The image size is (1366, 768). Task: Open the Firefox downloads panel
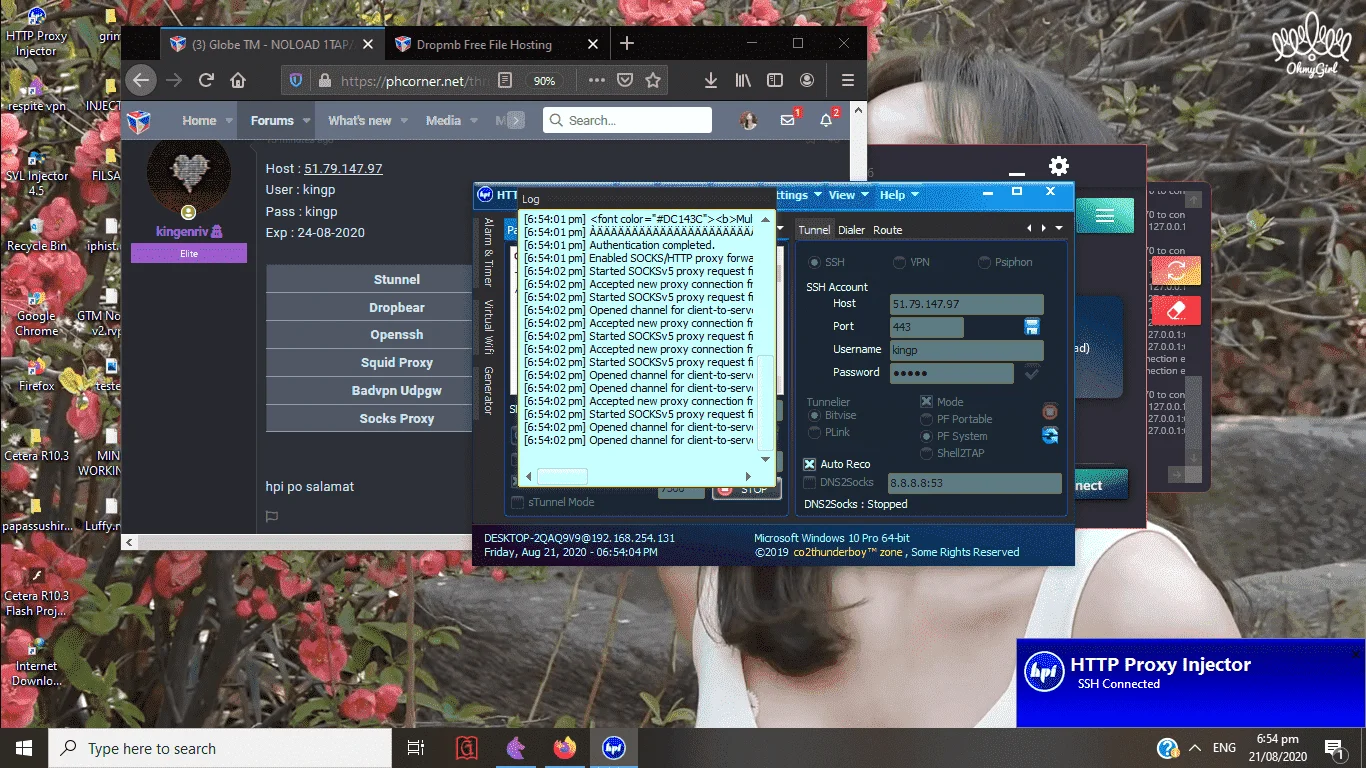pyautogui.click(x=710, y=81)
